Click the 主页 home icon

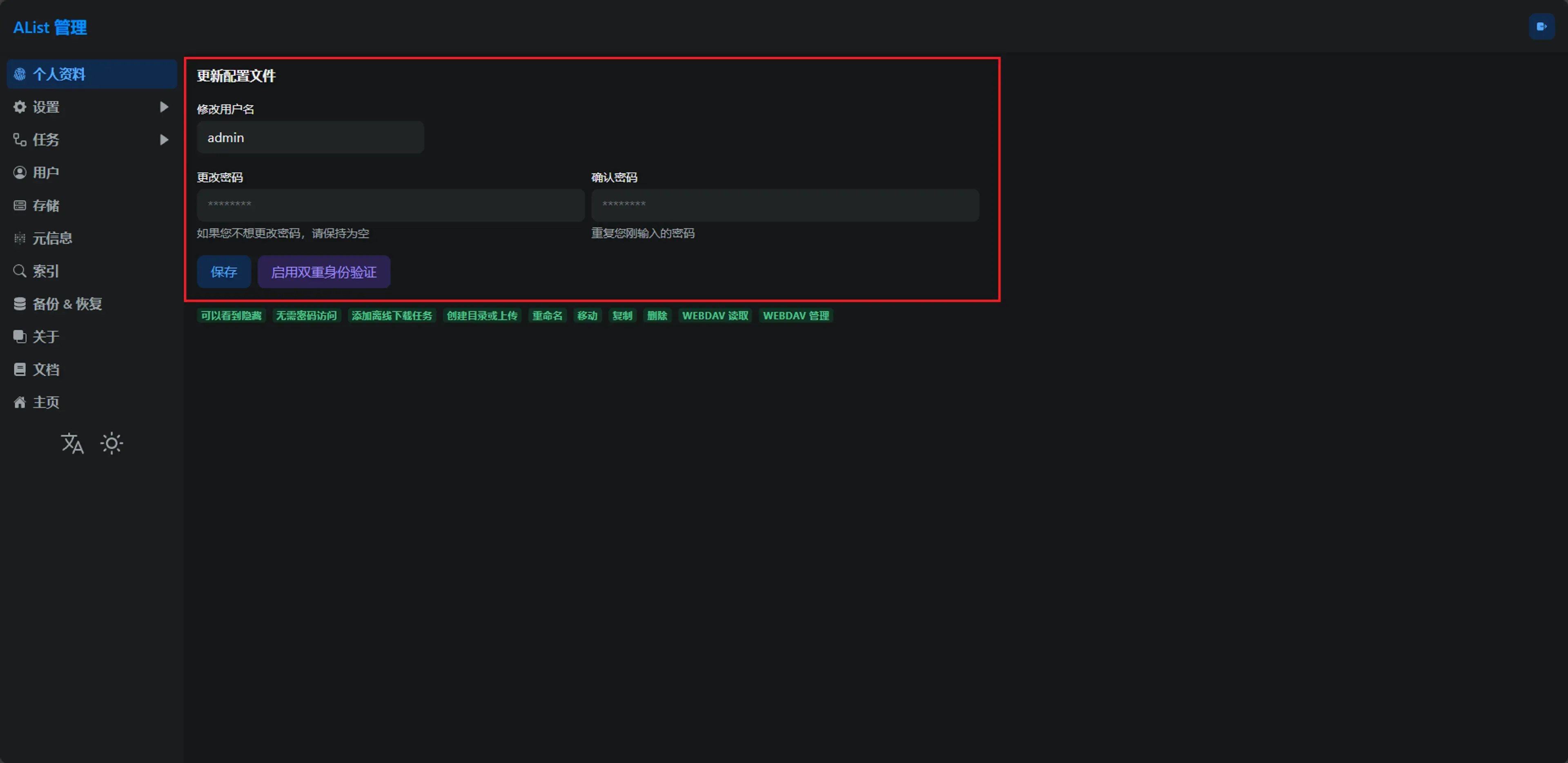tap(20, 402)
